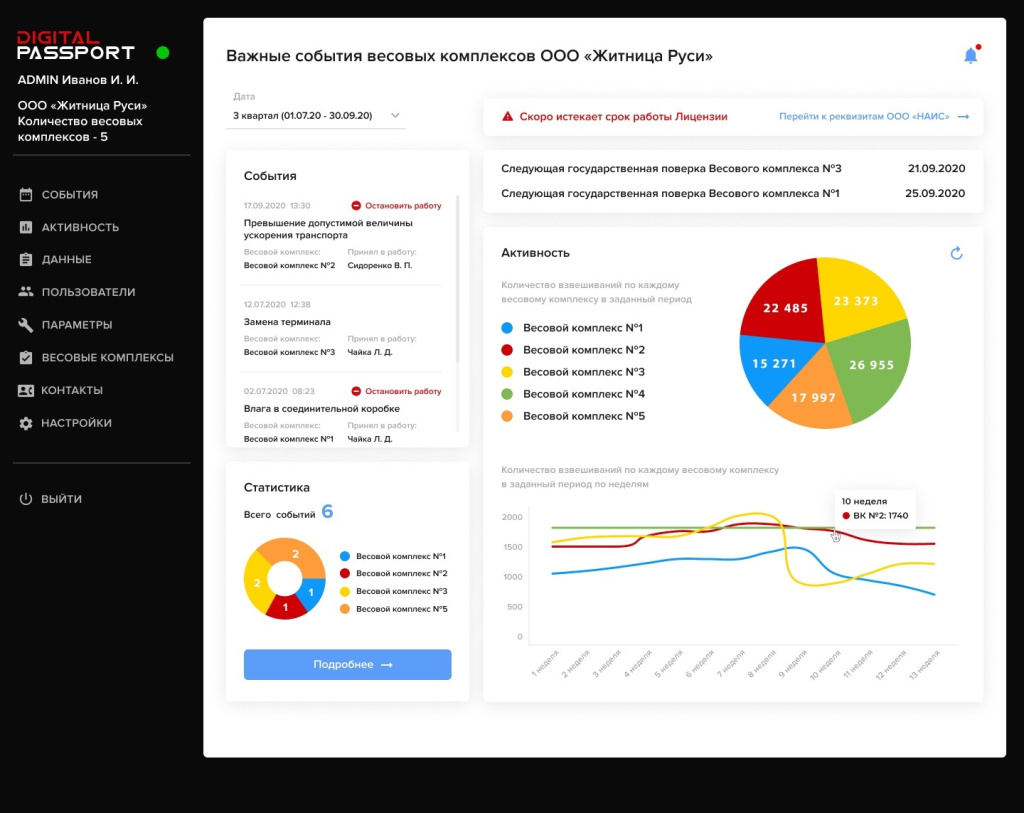Open Весовые комплексы in the sidebar
The width and height of the screenshot is (1024, 813).
(107, 357)
